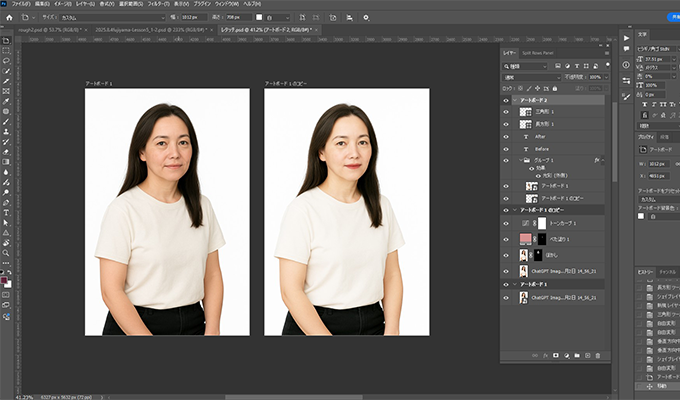680x400 pixels.
Task: Click the Home icon in options bar
Action: 9,17
